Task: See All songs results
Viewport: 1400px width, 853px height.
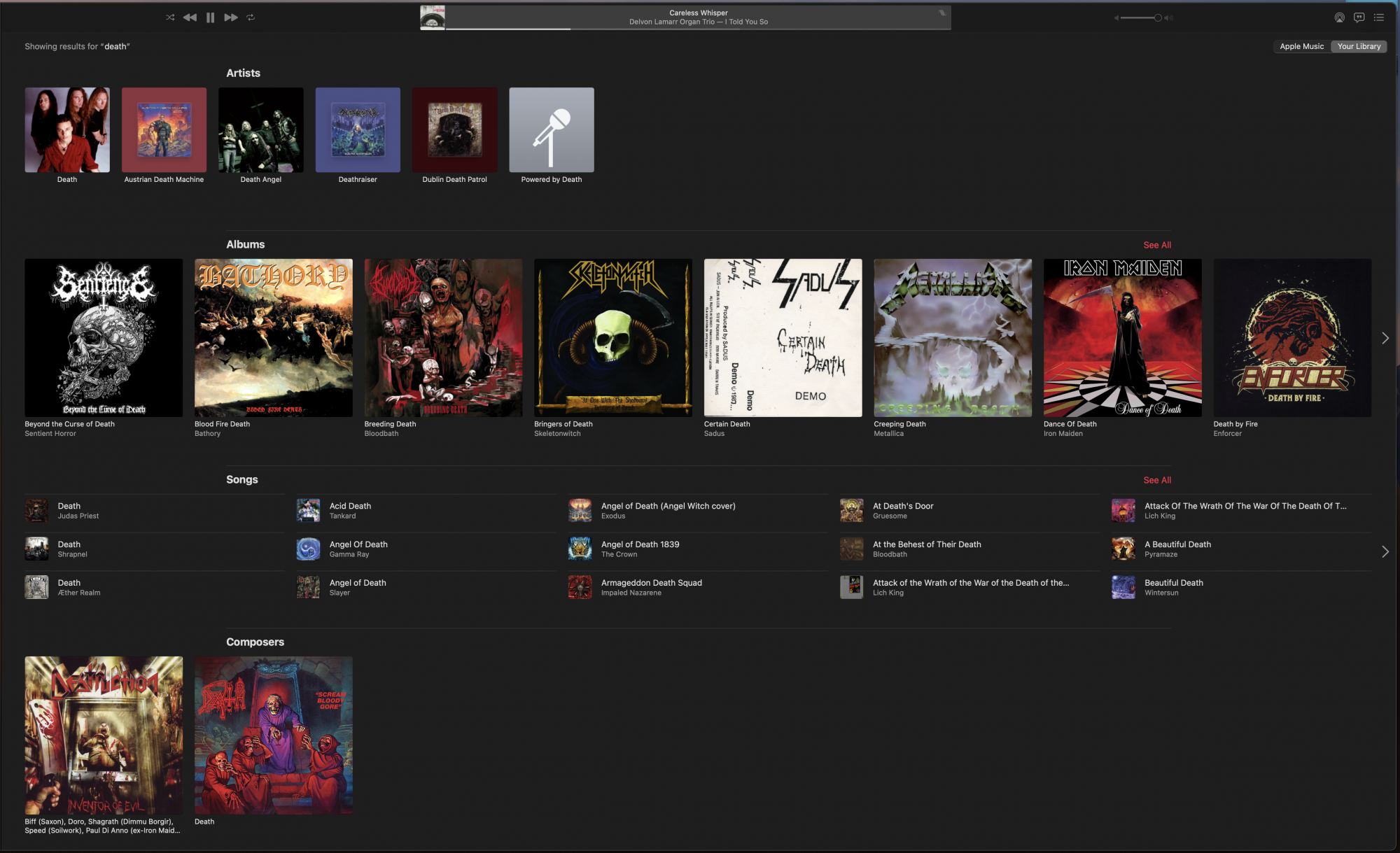Action: tap(1157, 480)
